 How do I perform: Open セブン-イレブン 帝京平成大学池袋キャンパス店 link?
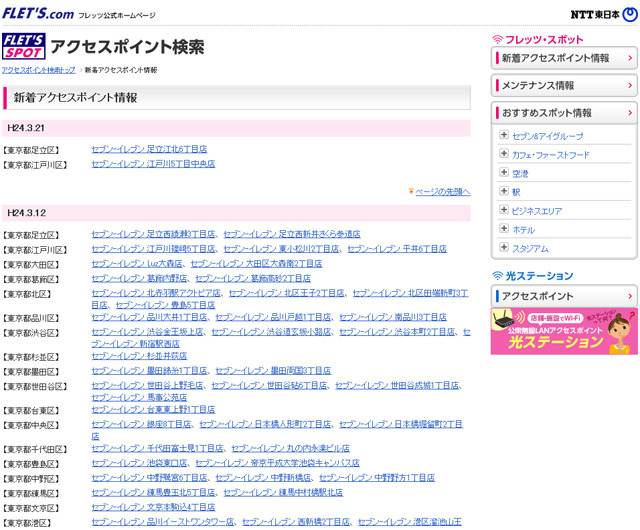pos(278,463)
